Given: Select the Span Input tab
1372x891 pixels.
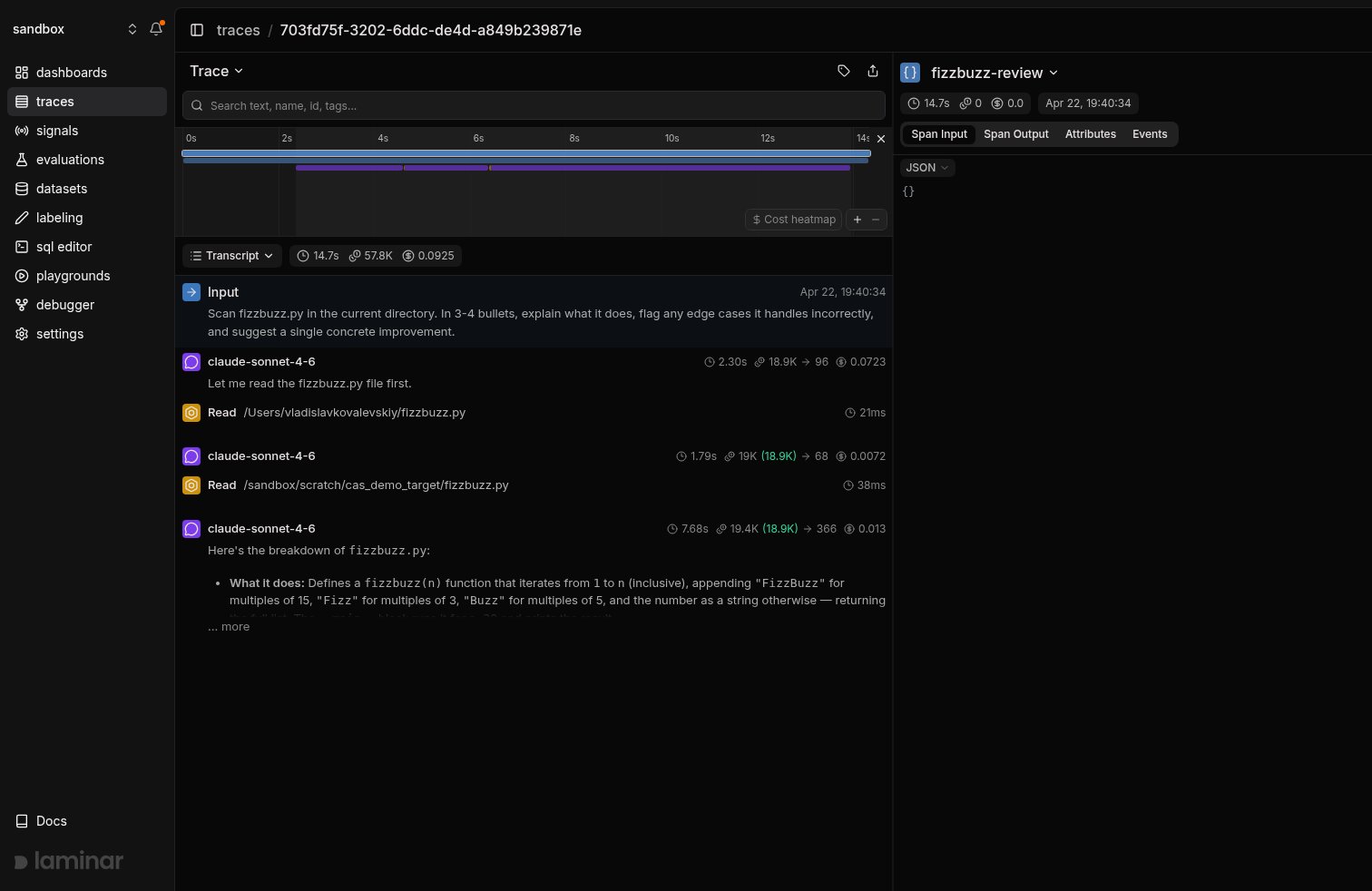Looking at the screenshot, I should pos(939,134).
